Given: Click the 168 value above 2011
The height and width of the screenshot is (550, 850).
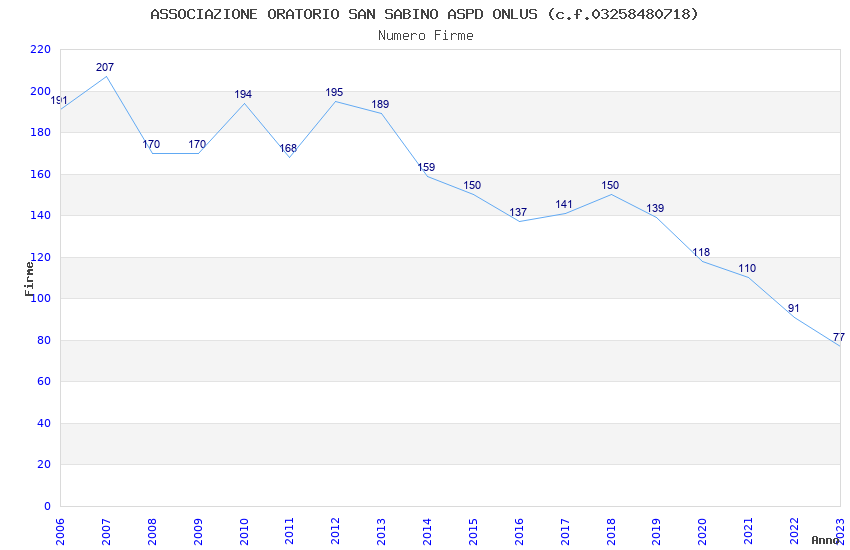Looking at the screenshot, I should pos(288,148).
